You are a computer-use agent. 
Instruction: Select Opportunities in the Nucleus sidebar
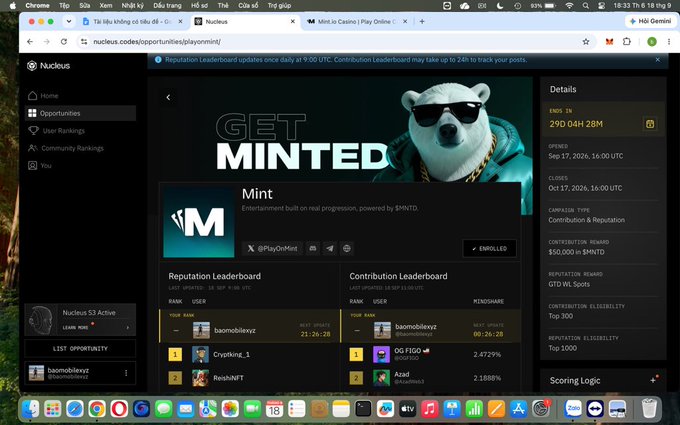80,113
